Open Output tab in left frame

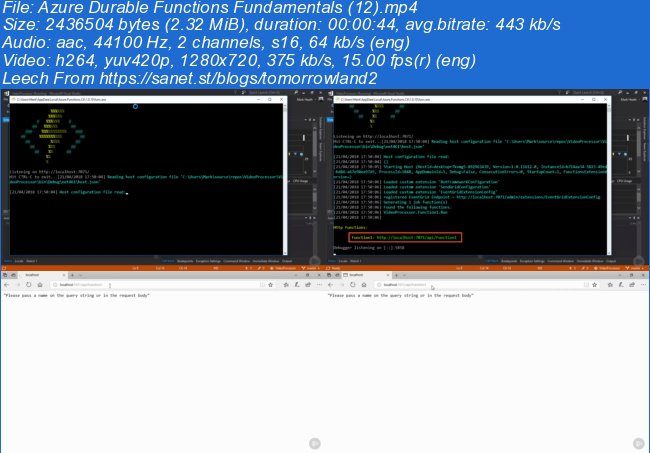click(287, 261)
